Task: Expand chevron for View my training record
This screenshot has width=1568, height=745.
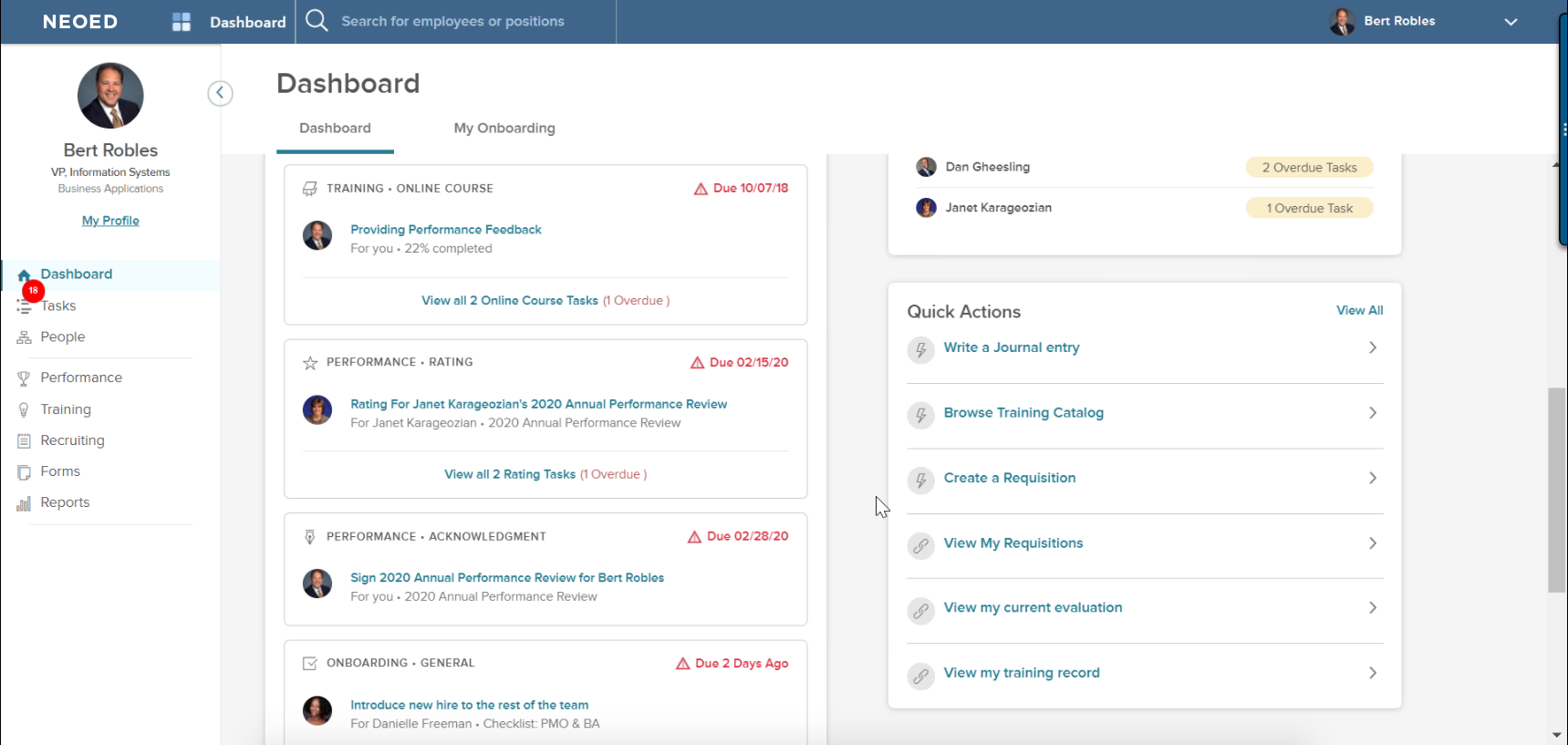Action: (1373, 673)
